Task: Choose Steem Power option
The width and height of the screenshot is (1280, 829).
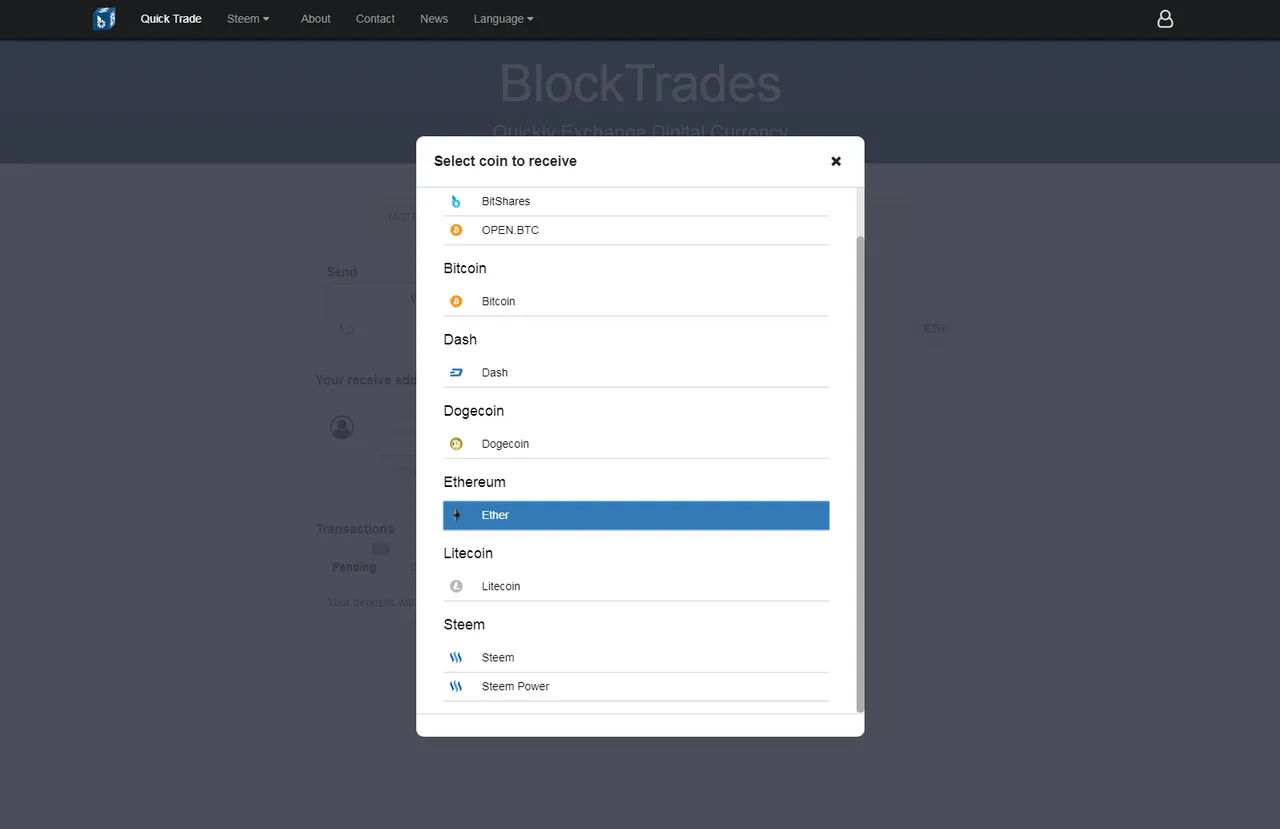Action: pos(636,686)
